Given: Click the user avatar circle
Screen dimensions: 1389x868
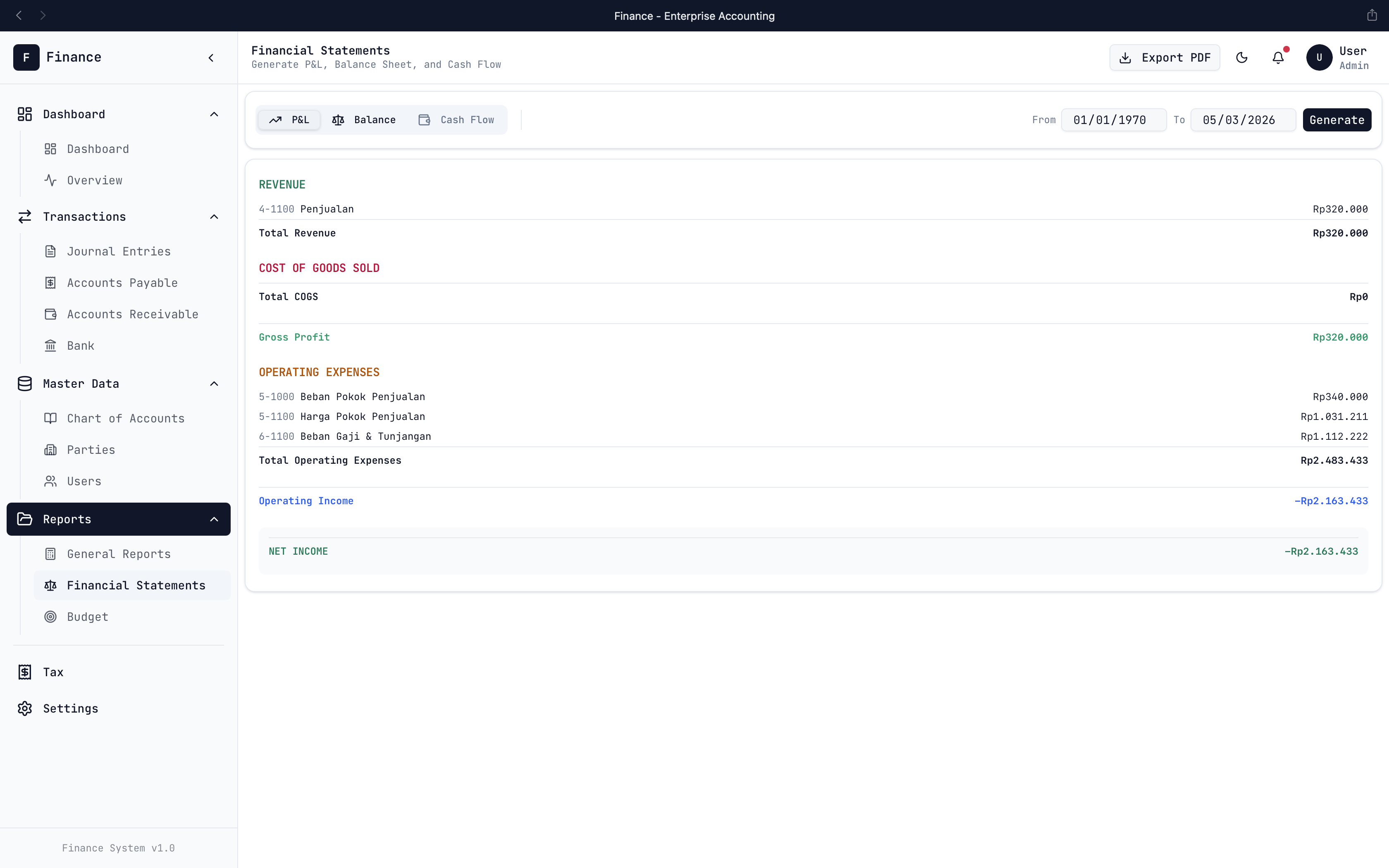Looking at the screenshot, I should [1319, 57].
